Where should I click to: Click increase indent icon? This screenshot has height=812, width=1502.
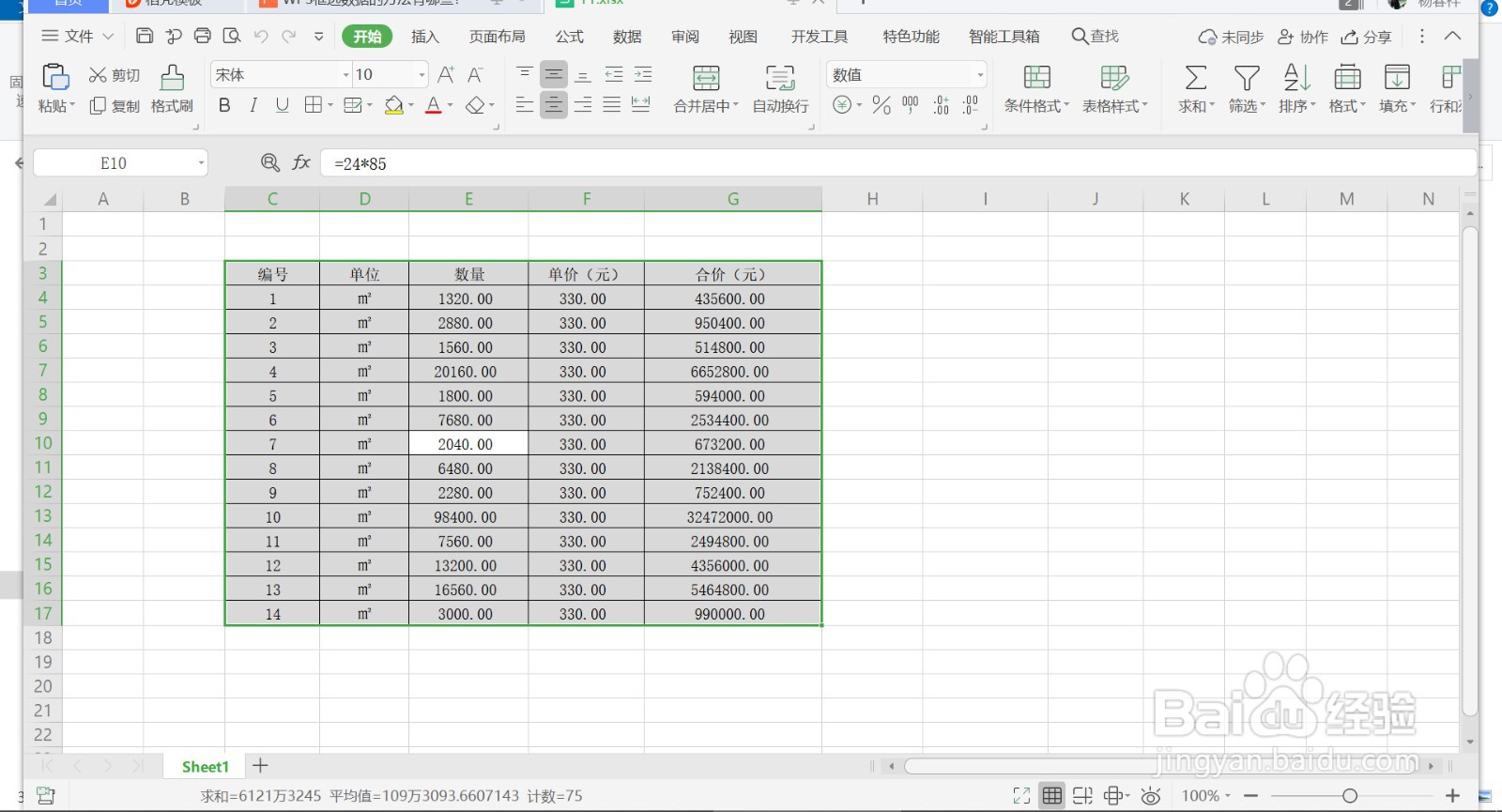point(643,74)
